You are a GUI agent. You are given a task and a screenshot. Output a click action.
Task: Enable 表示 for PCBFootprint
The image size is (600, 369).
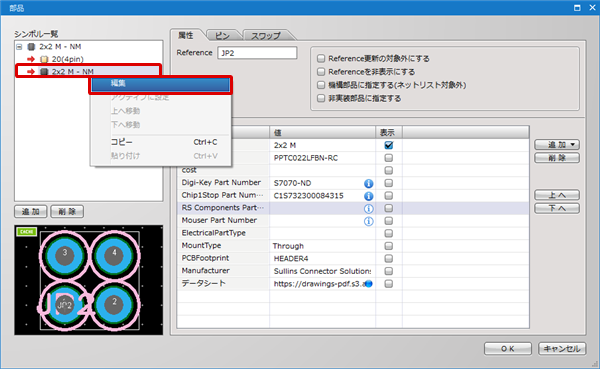388,258
